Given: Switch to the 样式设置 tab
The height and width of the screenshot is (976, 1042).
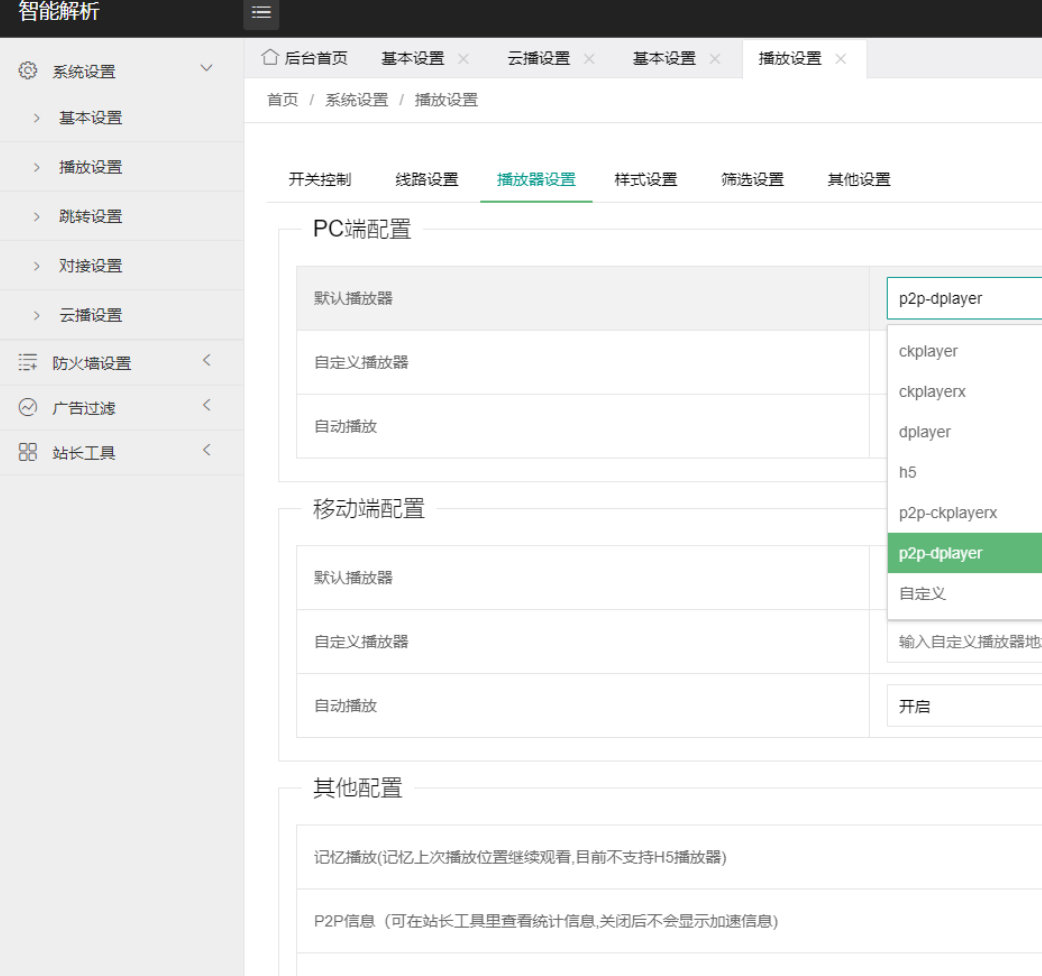Looking at the screenshot, I should [643, 180].
